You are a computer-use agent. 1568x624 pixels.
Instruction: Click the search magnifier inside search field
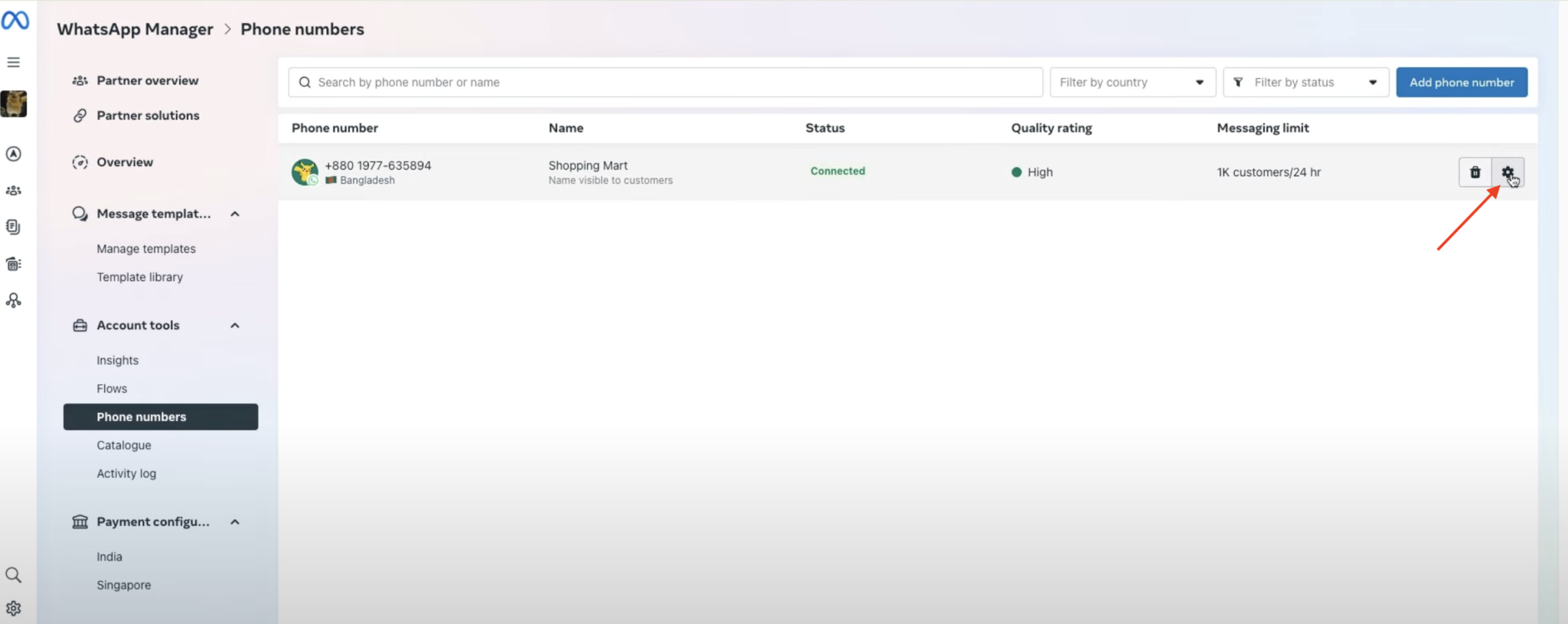click(x=305, y=83)
